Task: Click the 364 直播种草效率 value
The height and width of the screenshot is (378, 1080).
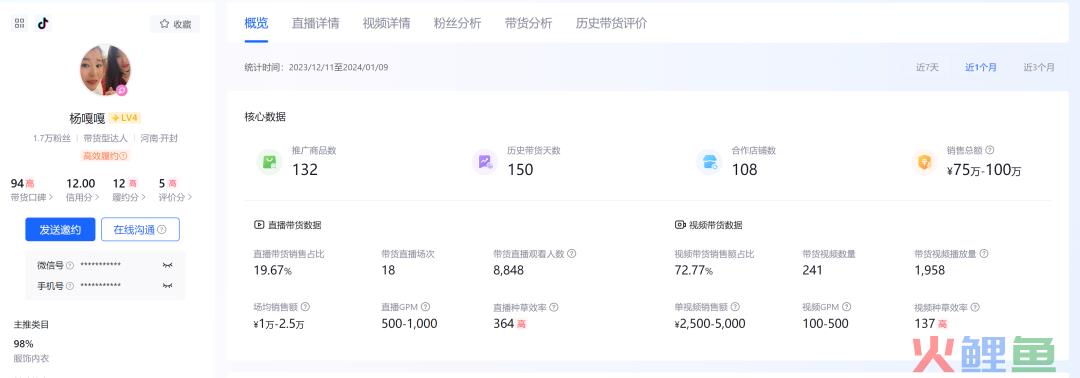Action: click(x=503, y=324)
